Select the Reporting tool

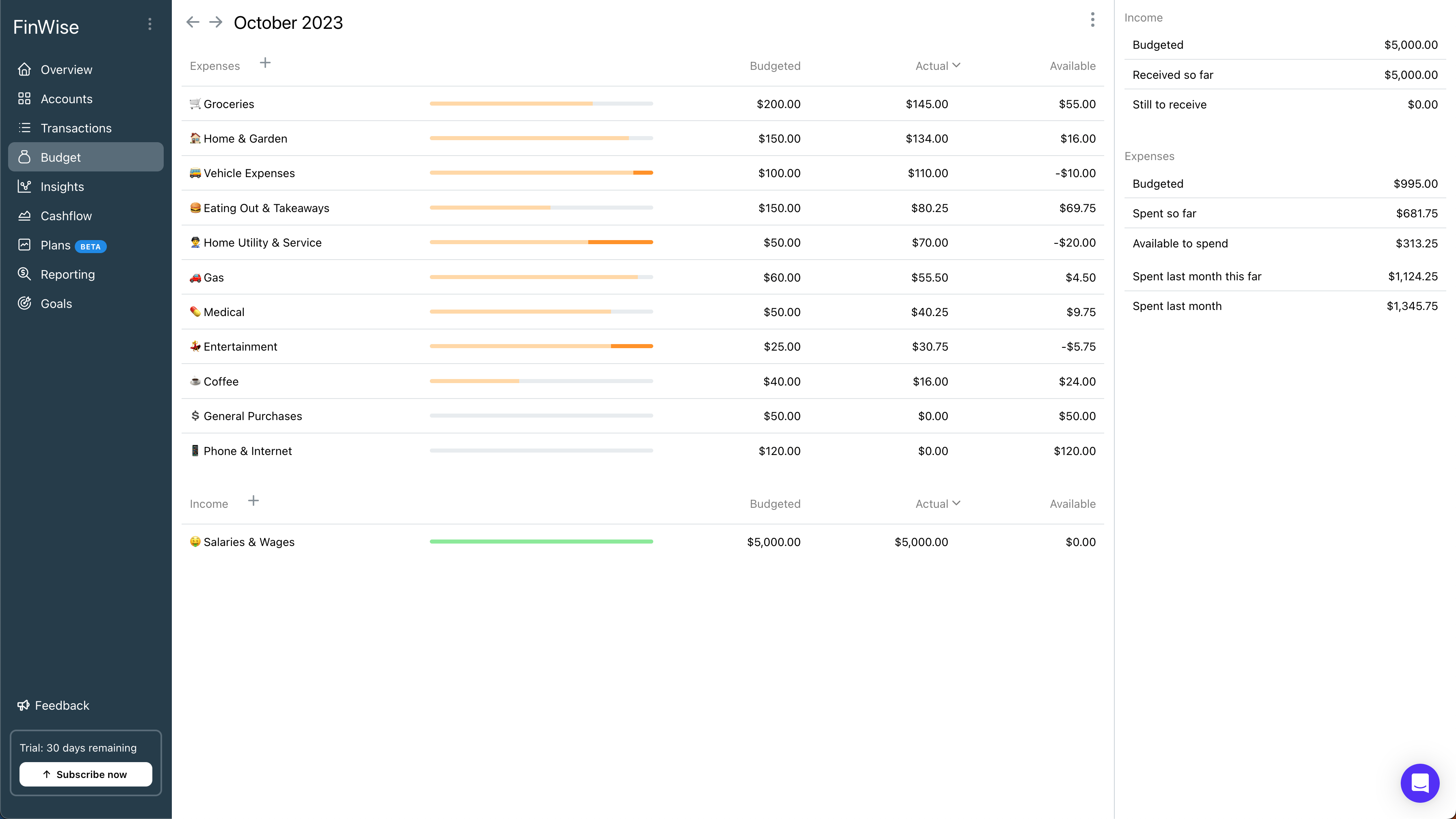coord(68,274)
